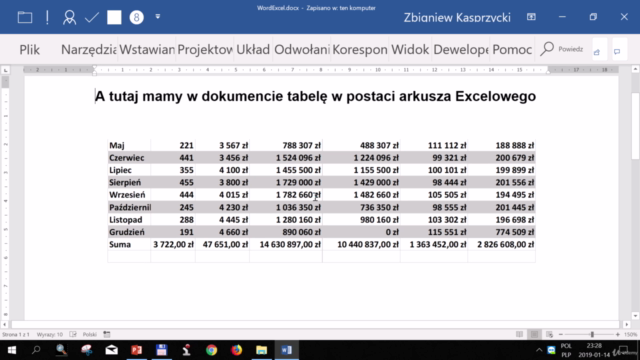Click the total 2 826 608,00 zł cell
Image resolution: width=640 pixels, height=360 pixels.
502,244
